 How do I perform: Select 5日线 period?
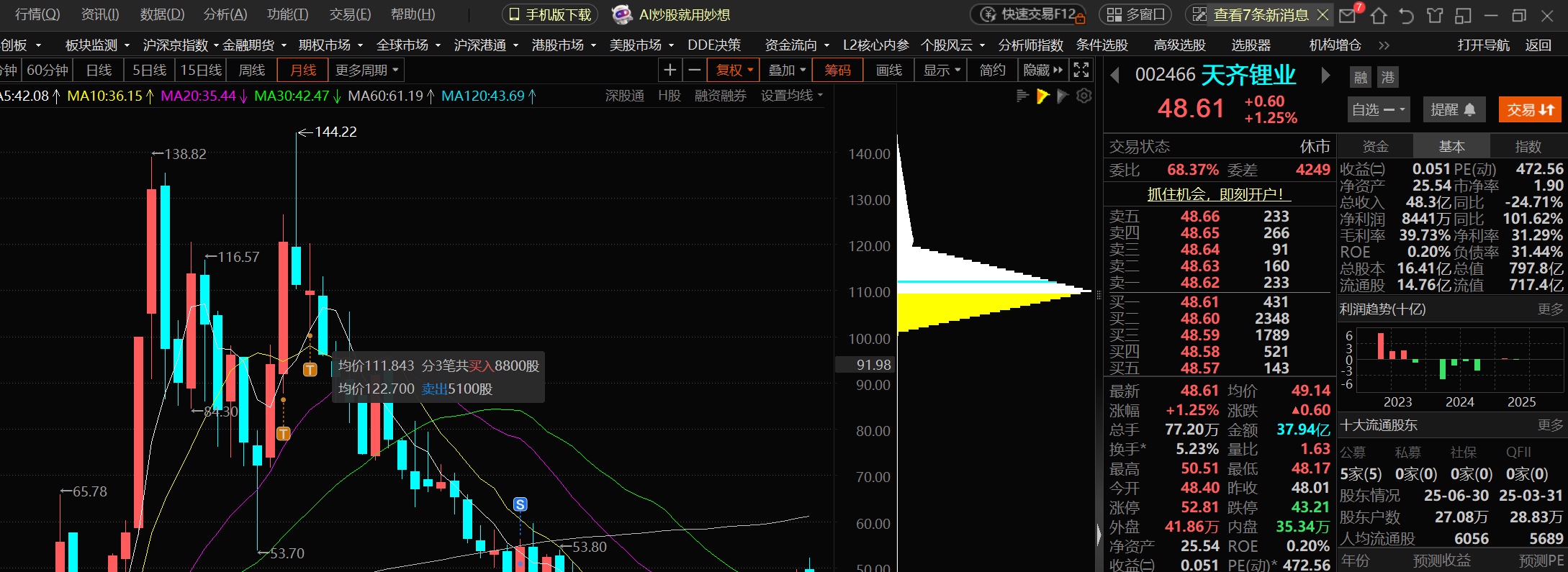pyautogui.click(x=150, y=71)
